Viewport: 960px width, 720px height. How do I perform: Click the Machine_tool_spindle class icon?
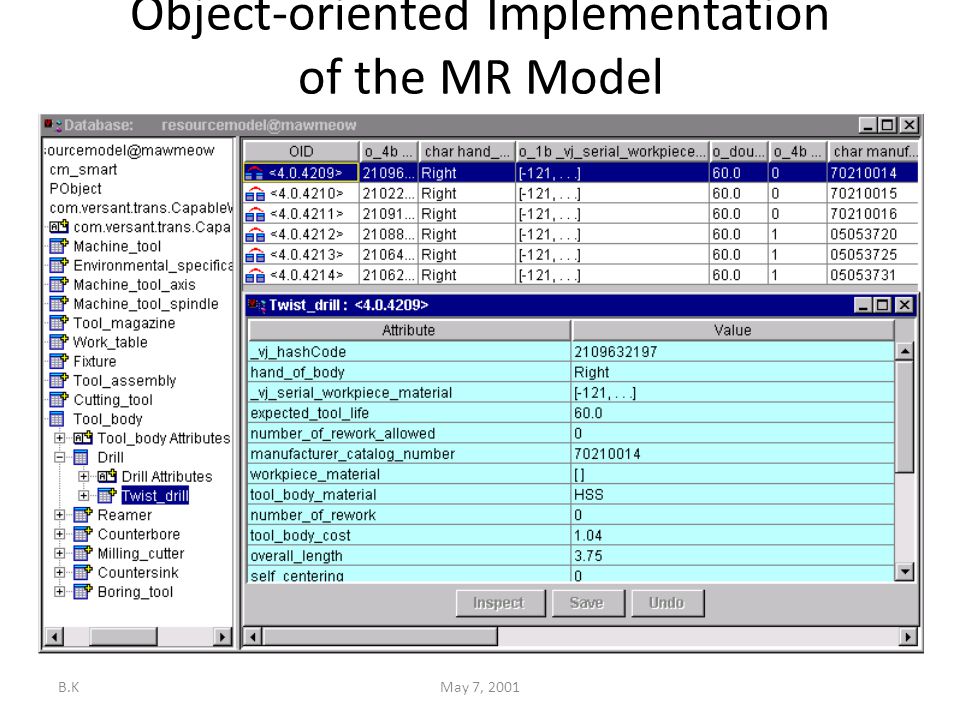tap(59, 304)
